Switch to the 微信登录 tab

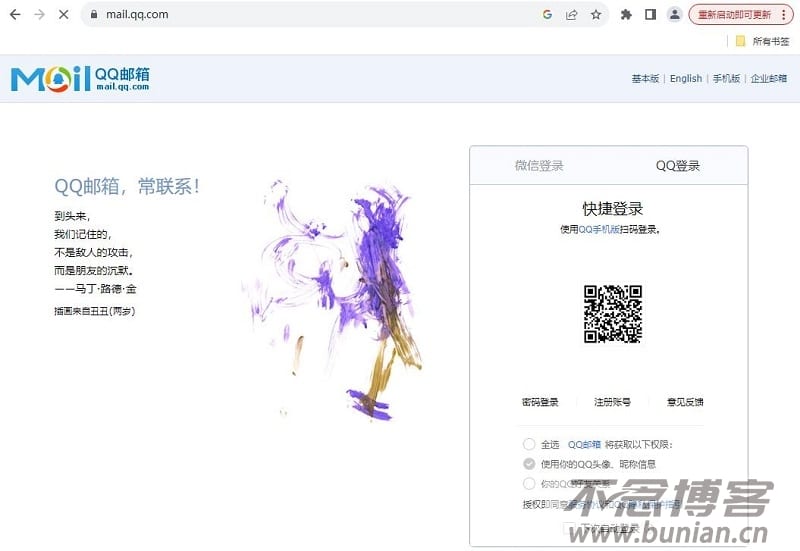click(539, 166)
